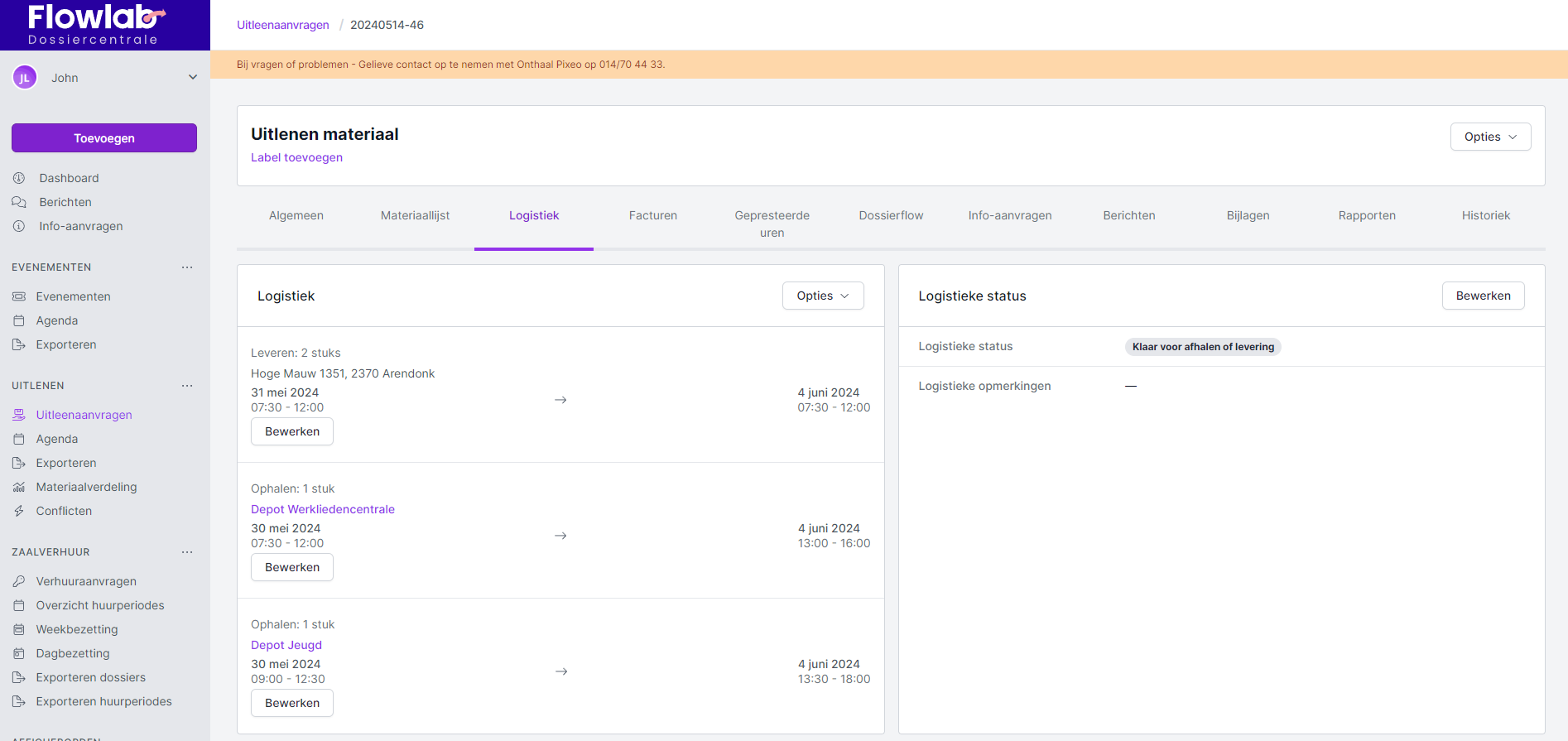Click the Materiaalverdeling chart icon
Viewport: 1568px width, 741px height.
tap(19, 487)
